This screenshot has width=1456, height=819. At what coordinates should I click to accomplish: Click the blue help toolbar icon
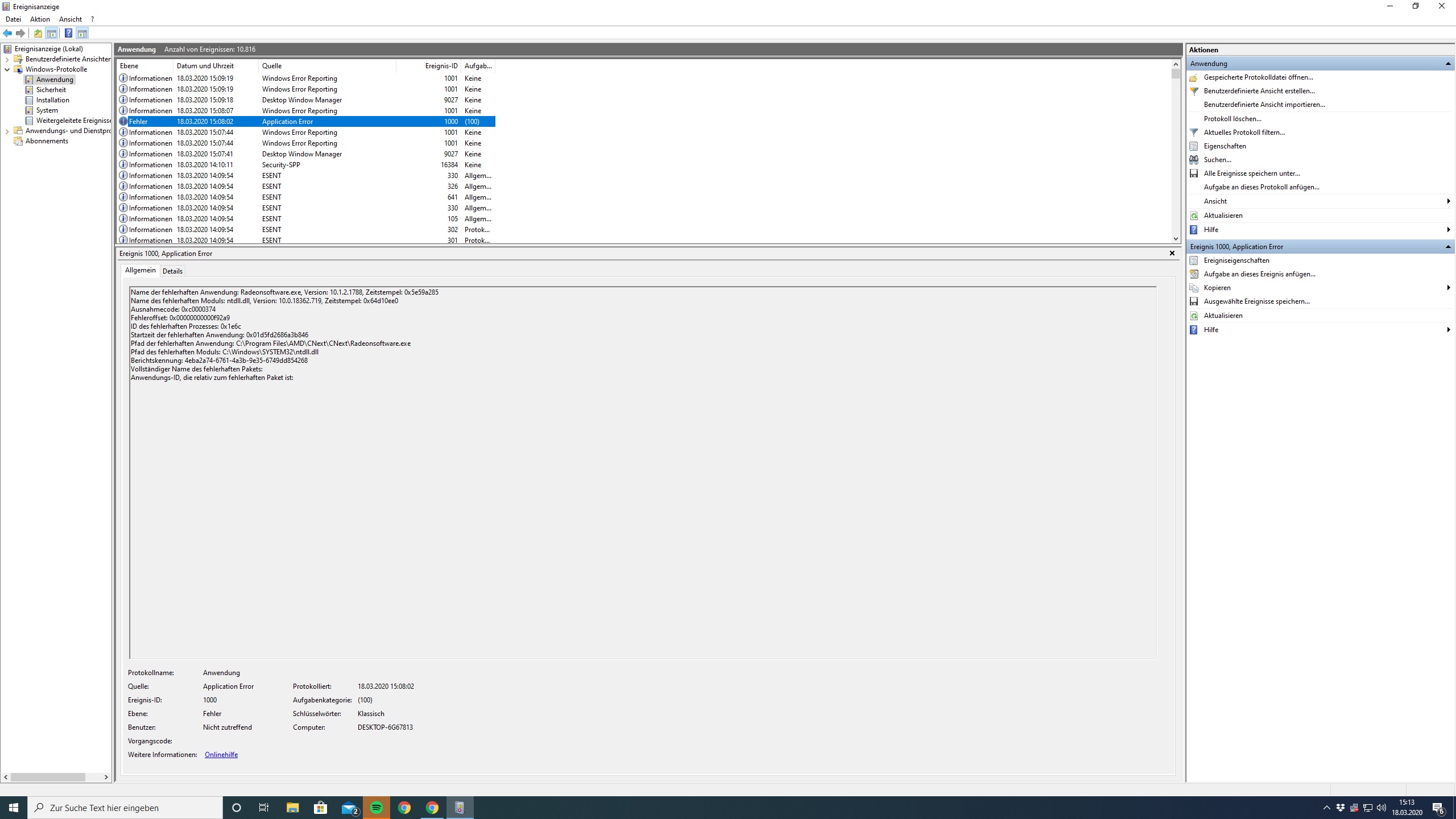(x=68, y=33)
